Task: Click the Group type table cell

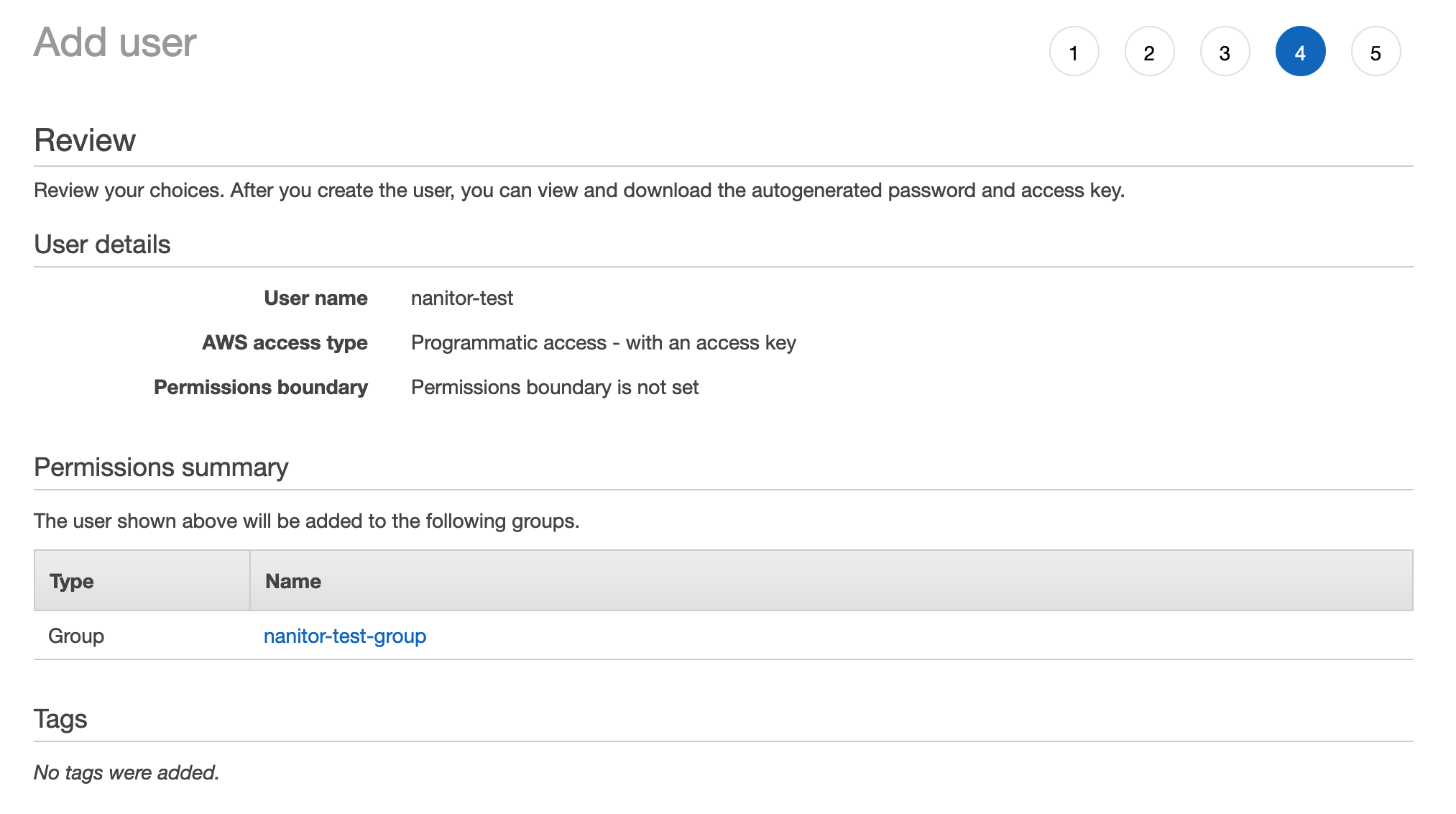Action: pyautogui.click(x=76, y=636)
